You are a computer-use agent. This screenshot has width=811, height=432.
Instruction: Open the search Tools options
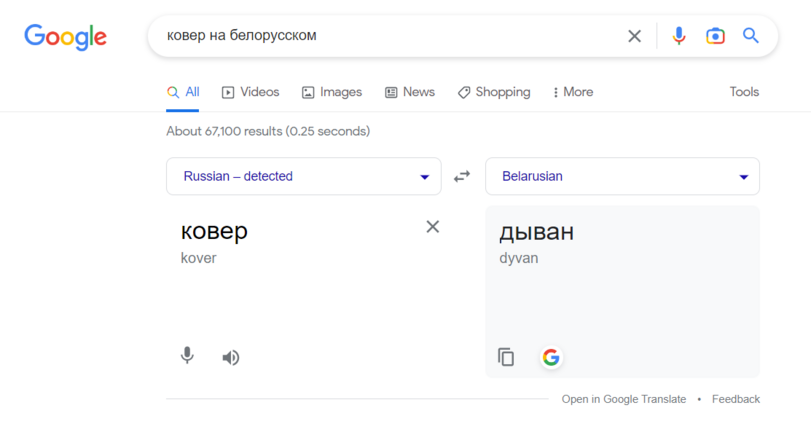(744, 92)
